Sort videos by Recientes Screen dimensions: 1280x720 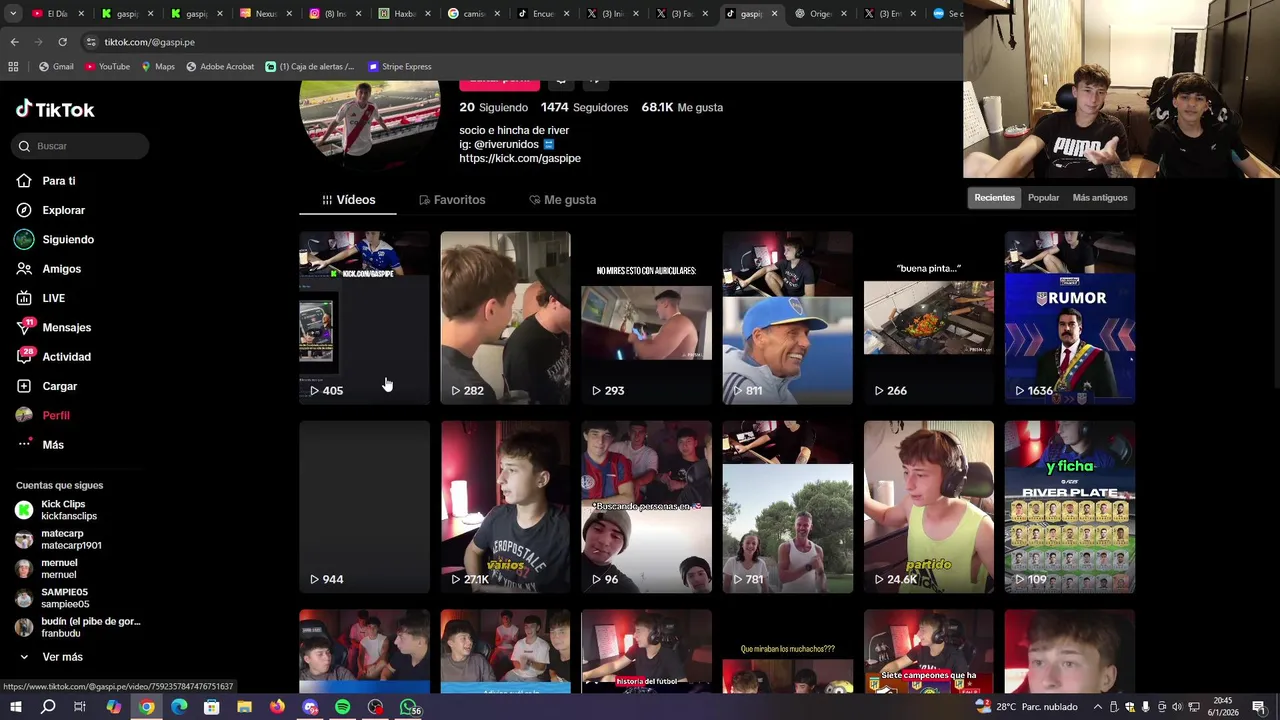994,198
